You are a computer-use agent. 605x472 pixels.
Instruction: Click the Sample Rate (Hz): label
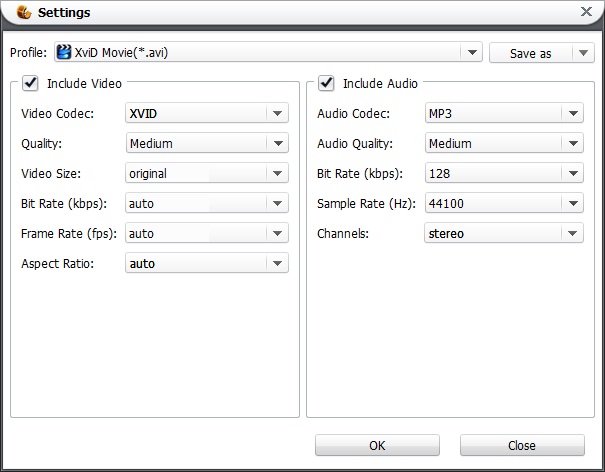(367, 203)
